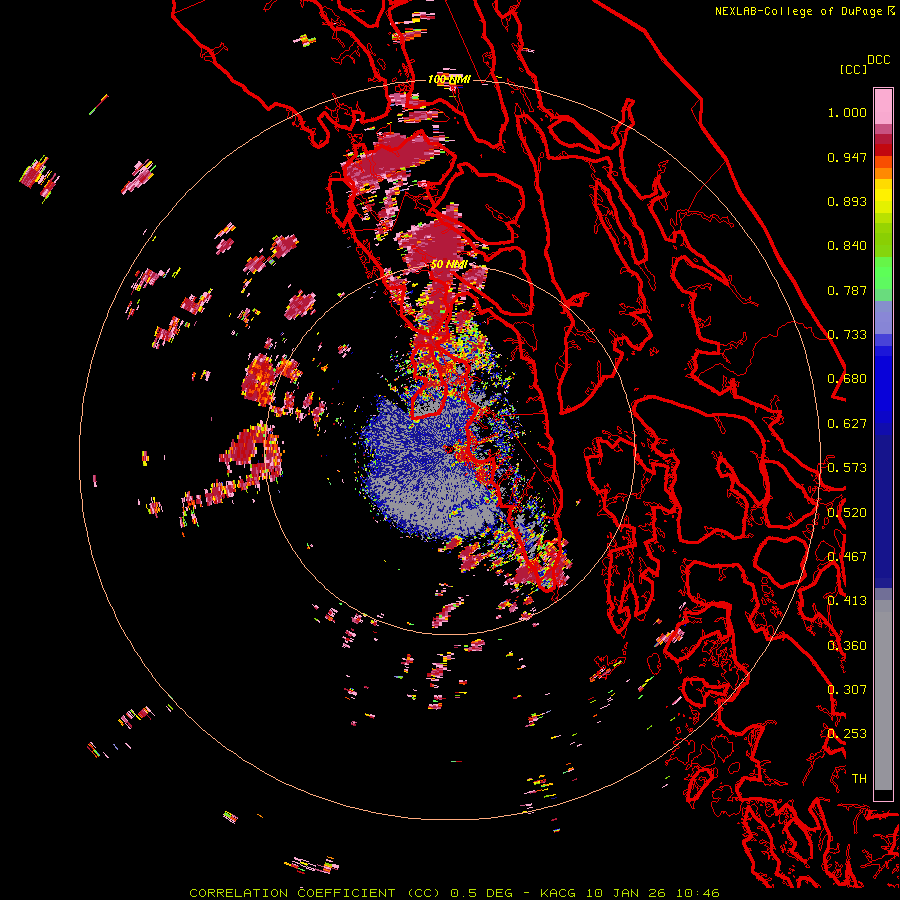Click the 100 NMI range ring label
This screenshot has width=900, height=900.
(x=449, y=79)
